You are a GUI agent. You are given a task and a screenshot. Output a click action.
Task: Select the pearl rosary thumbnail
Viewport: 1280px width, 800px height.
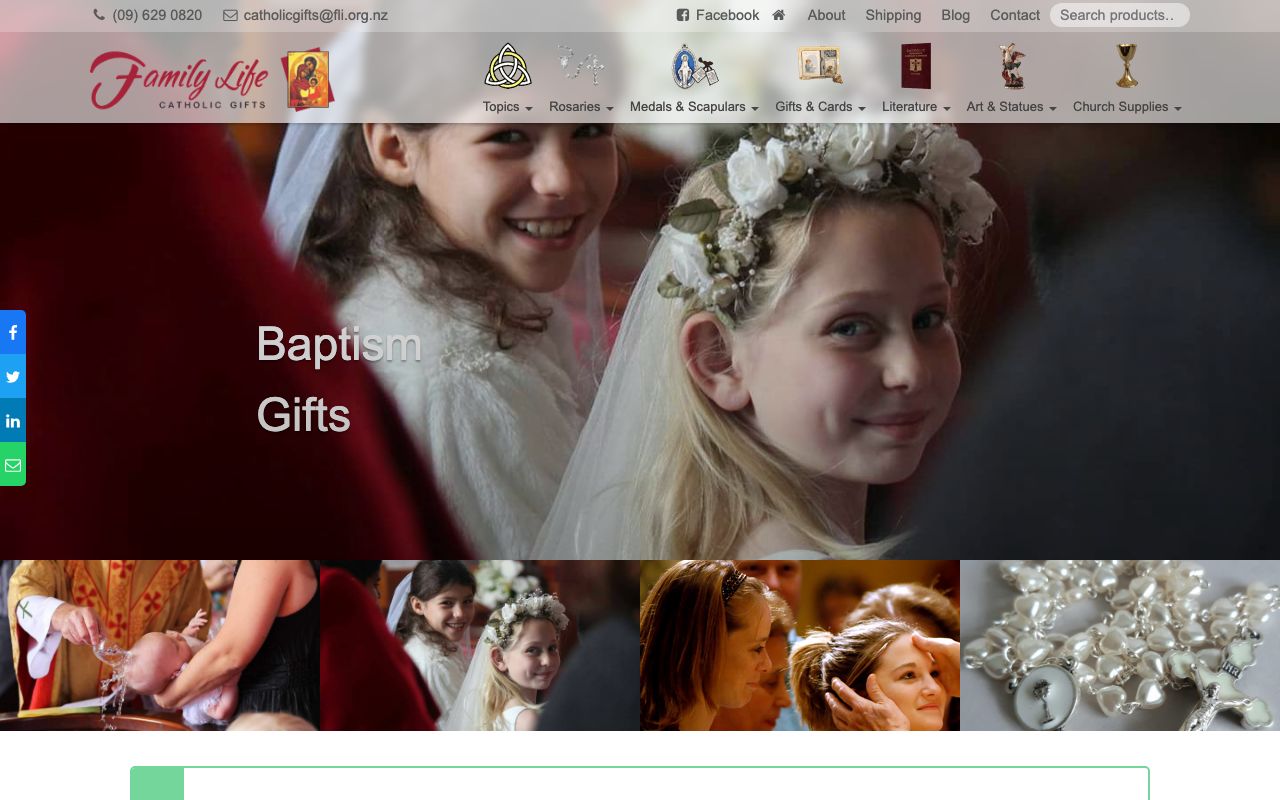click(x=1120, y=645)
